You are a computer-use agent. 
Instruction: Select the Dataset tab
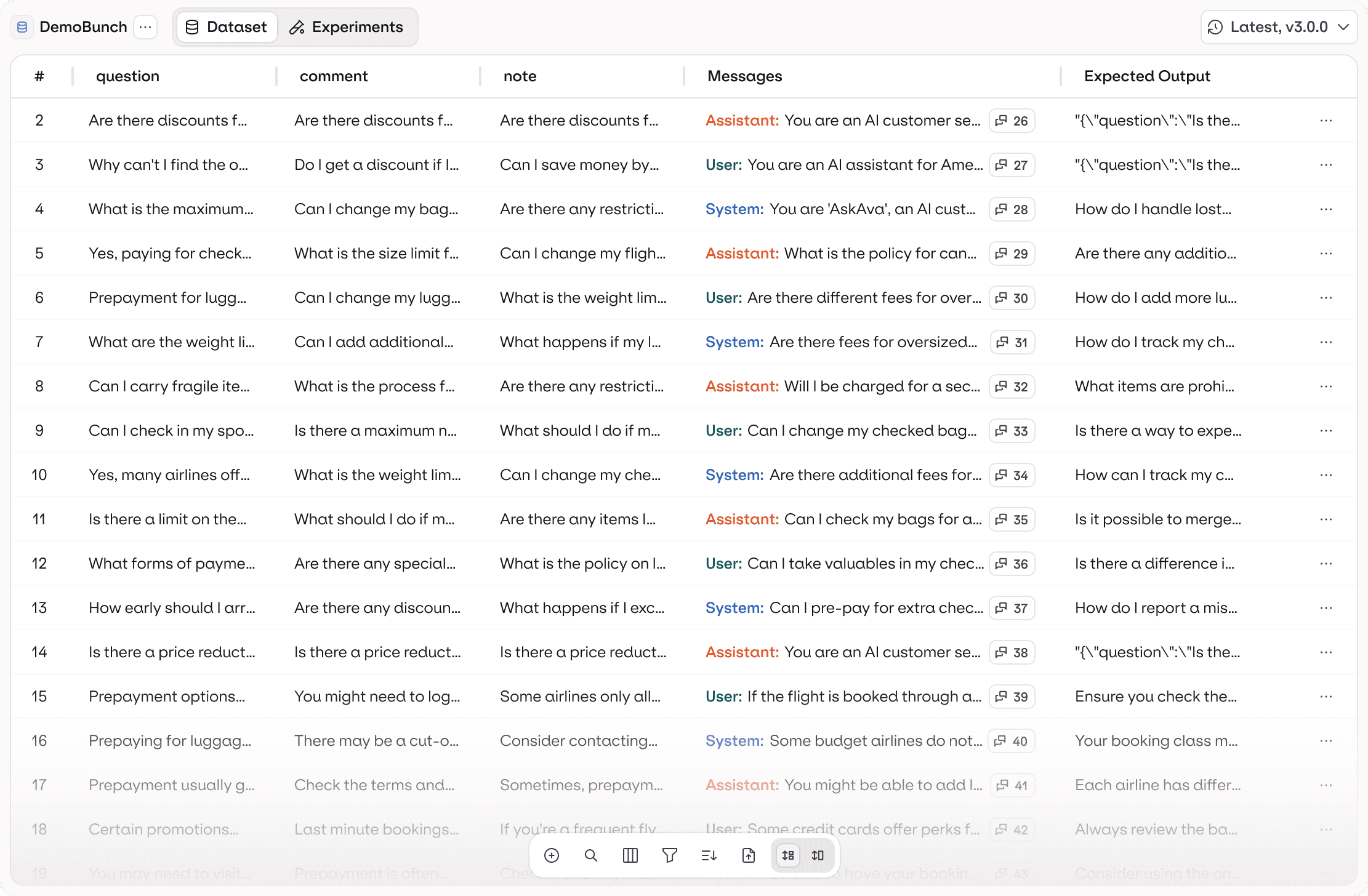coord(227,27)
